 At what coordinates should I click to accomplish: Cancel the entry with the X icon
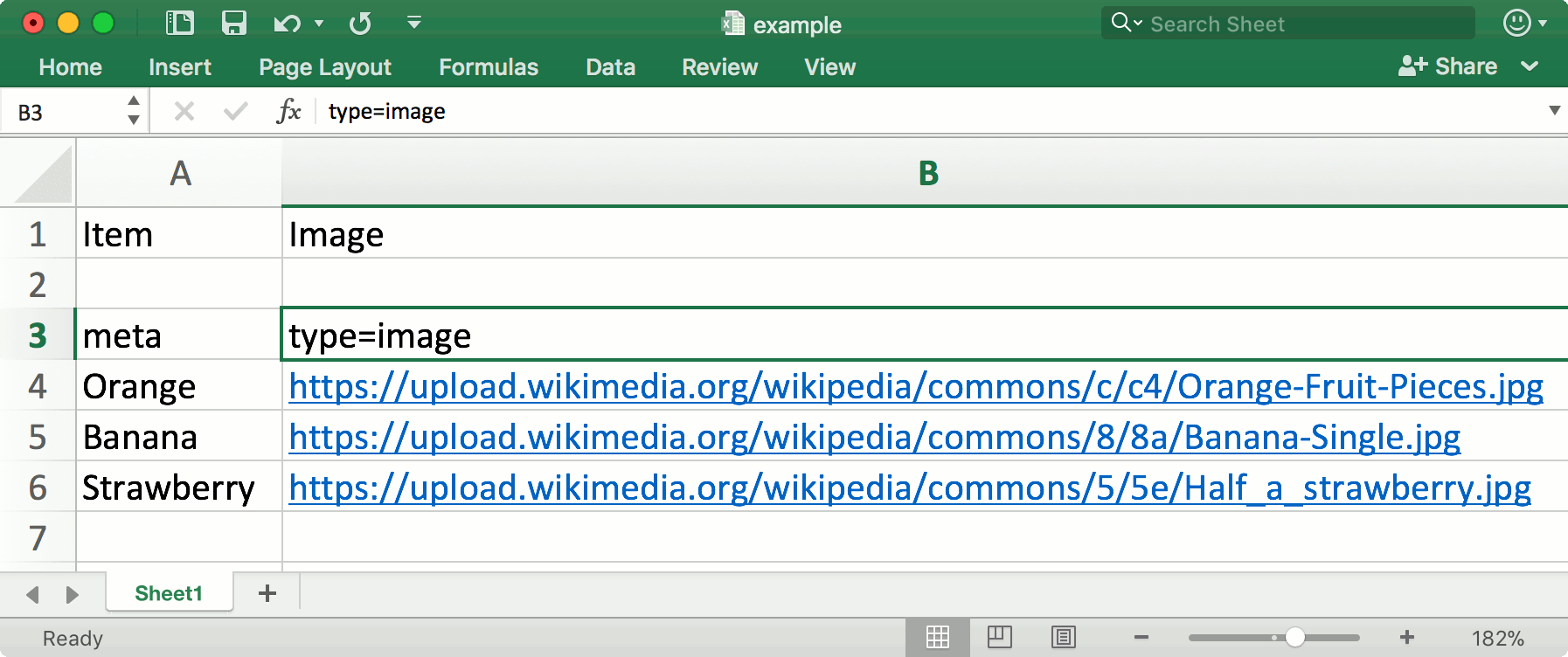[184, 111]
